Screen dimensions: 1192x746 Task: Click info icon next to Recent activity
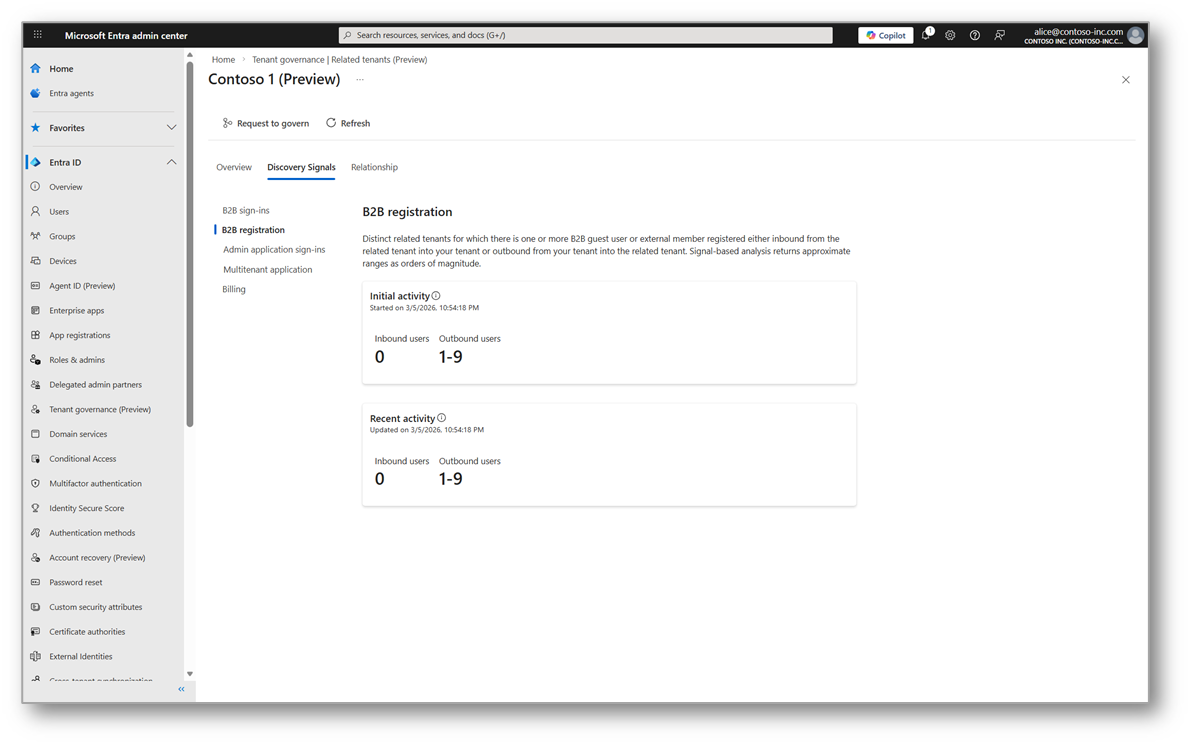tap(442, 417)
